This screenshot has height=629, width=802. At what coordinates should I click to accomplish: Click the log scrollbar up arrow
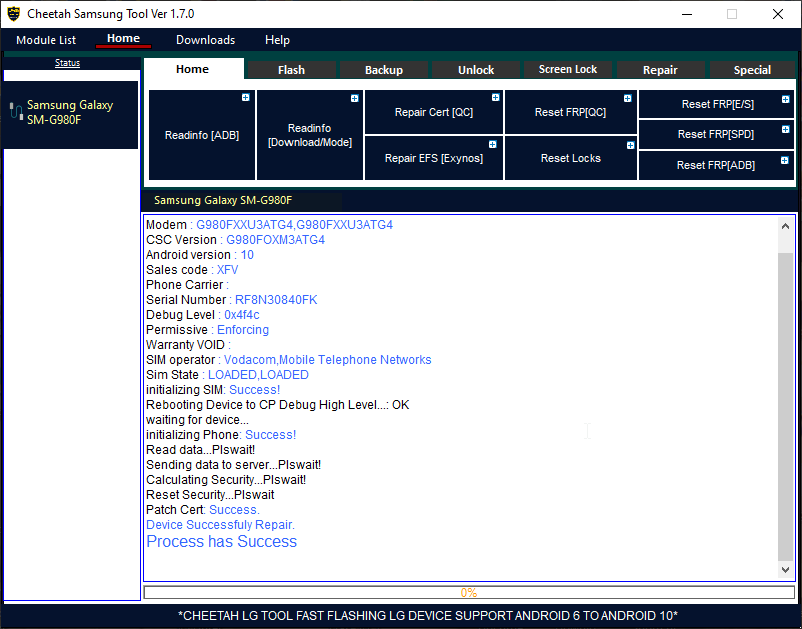click(x=786, y=226)
